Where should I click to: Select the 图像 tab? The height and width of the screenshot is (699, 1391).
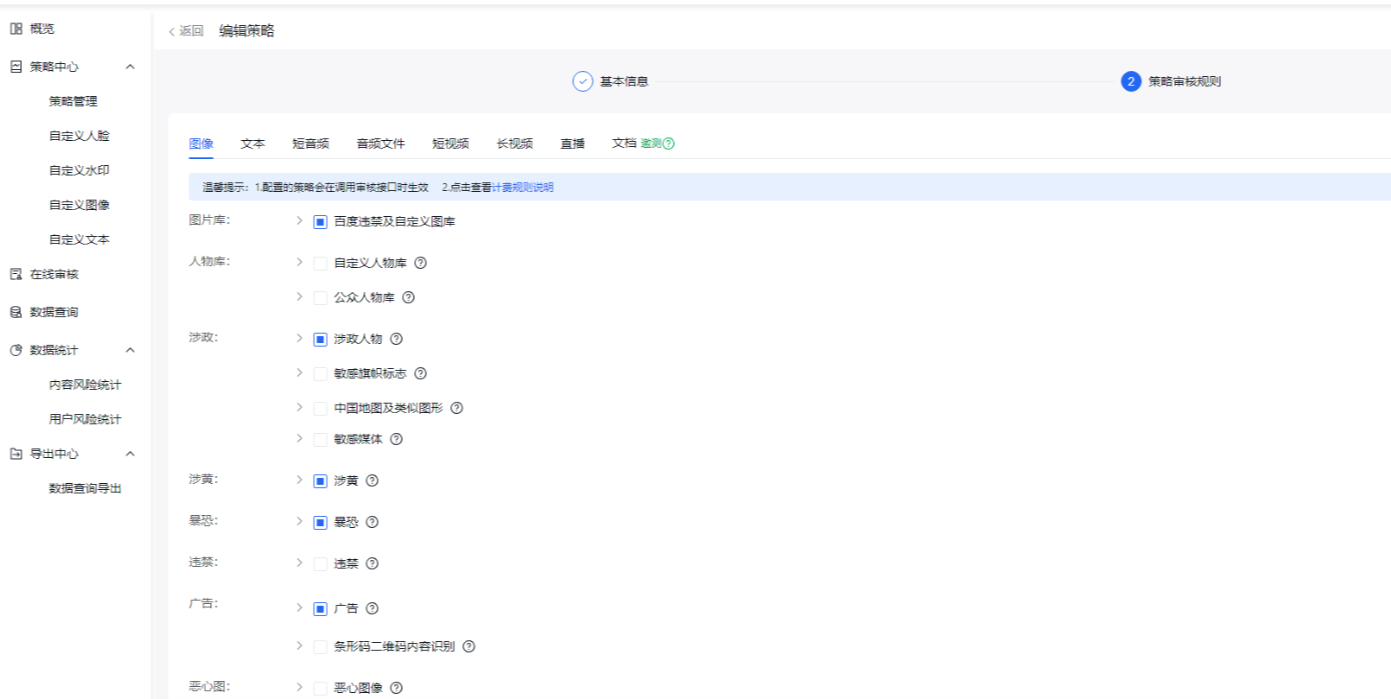coord(201,144)
